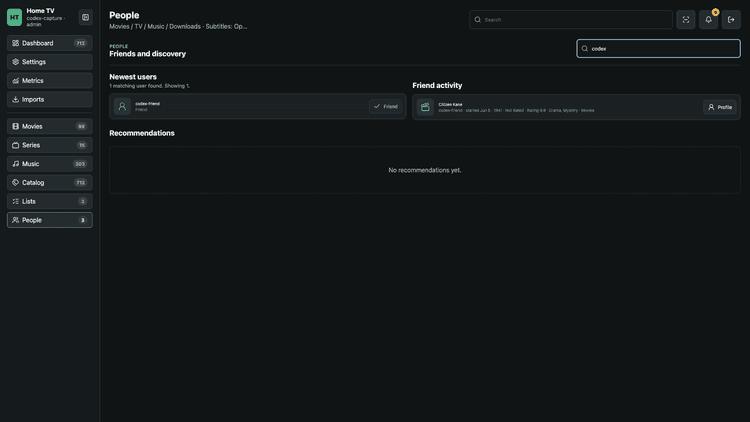Viewport: 750px width, 422px height.
Task: Click the logout icon button
Action: pyautogui.click(x=731, y=20)
